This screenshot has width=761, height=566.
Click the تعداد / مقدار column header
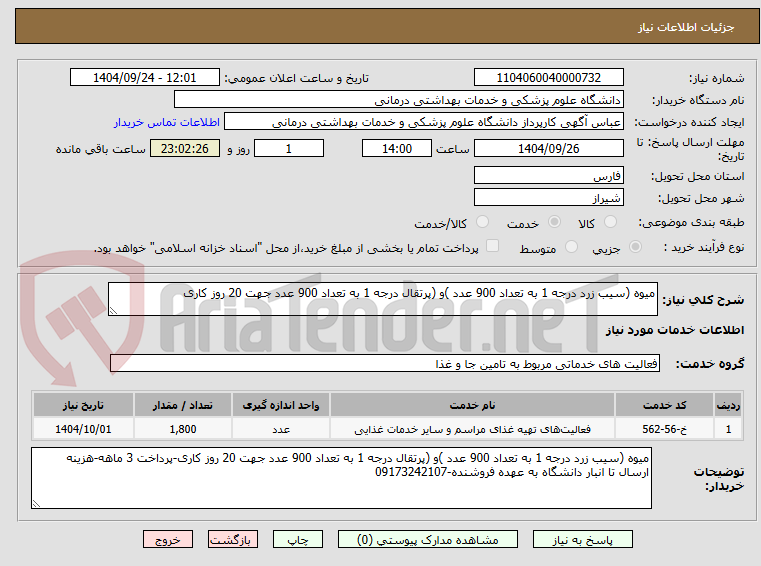(x=183, y=405)
